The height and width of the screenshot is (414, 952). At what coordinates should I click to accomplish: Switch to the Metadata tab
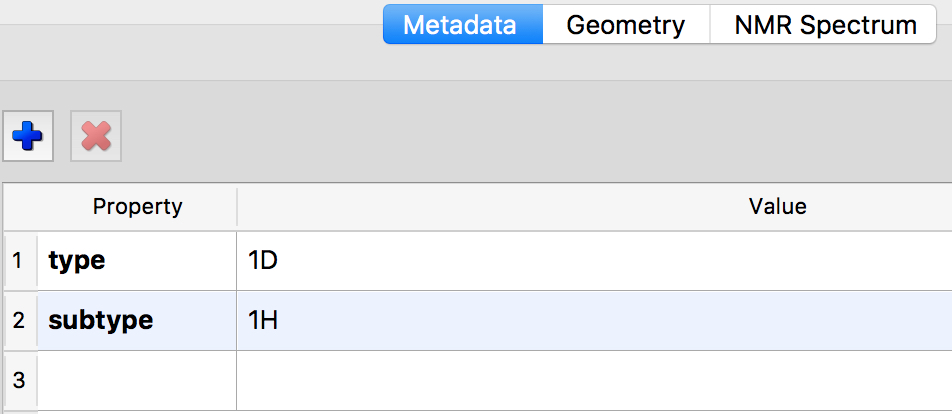[x=461, y=25]
